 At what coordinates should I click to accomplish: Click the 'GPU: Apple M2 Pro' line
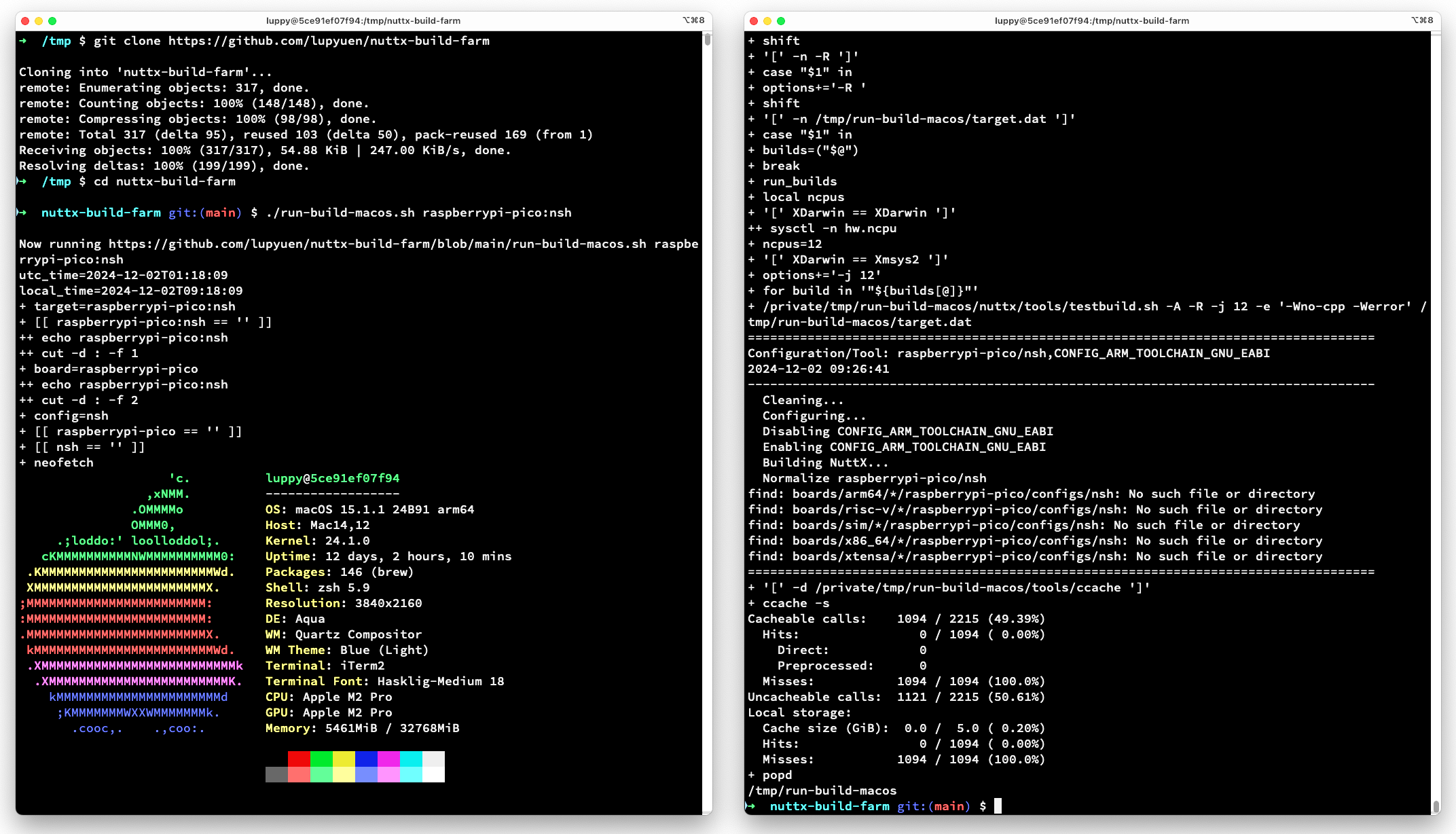tap(329, 712)
